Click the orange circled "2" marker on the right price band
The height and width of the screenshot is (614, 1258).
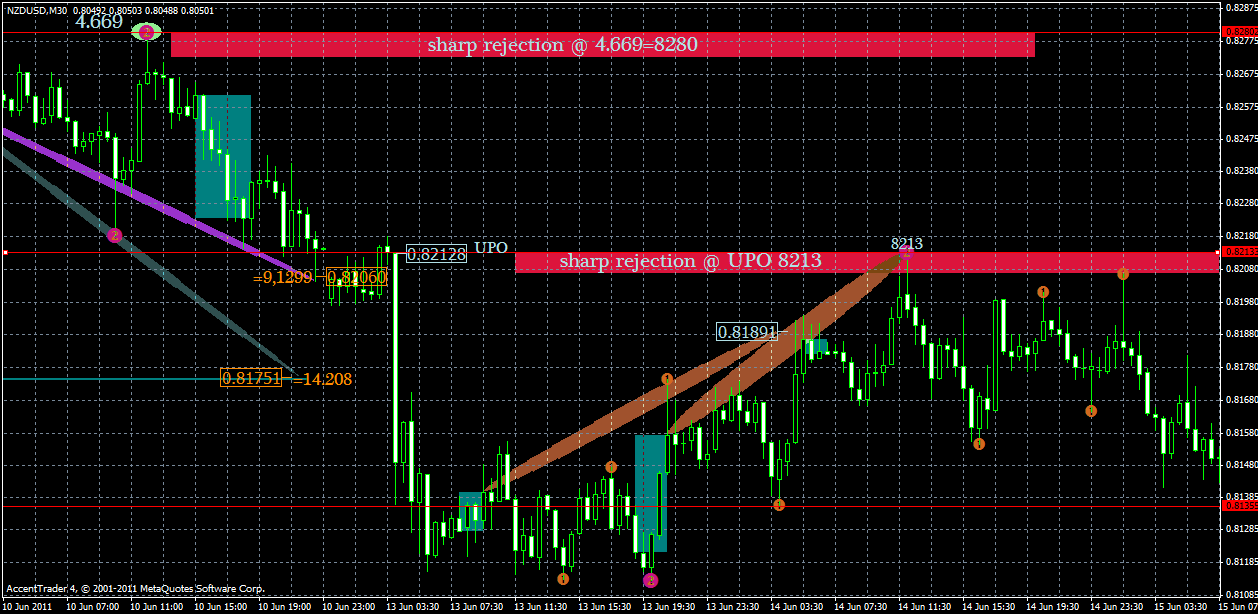(1123, 272)
